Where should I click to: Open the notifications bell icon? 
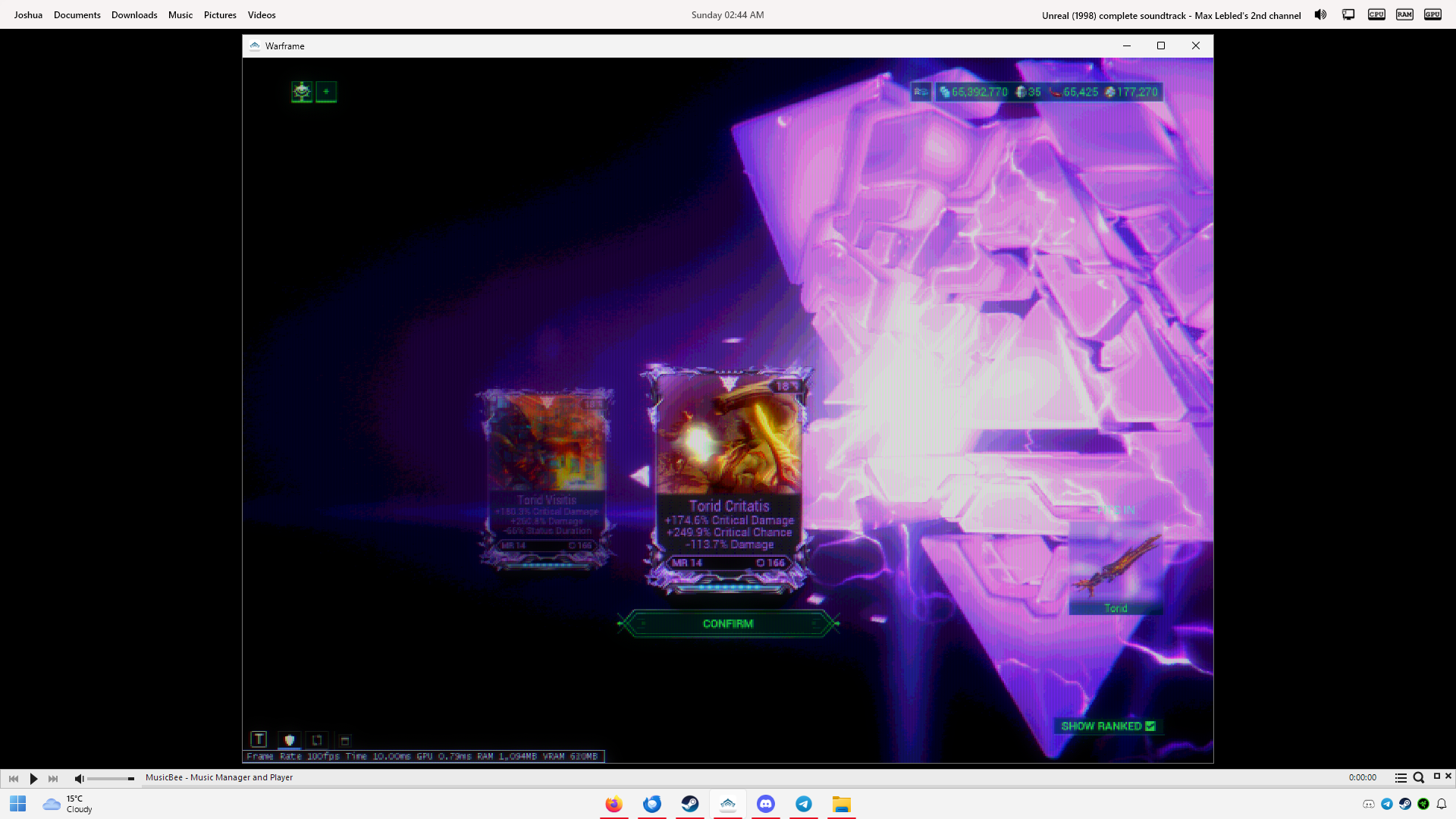coord(1442,804)
